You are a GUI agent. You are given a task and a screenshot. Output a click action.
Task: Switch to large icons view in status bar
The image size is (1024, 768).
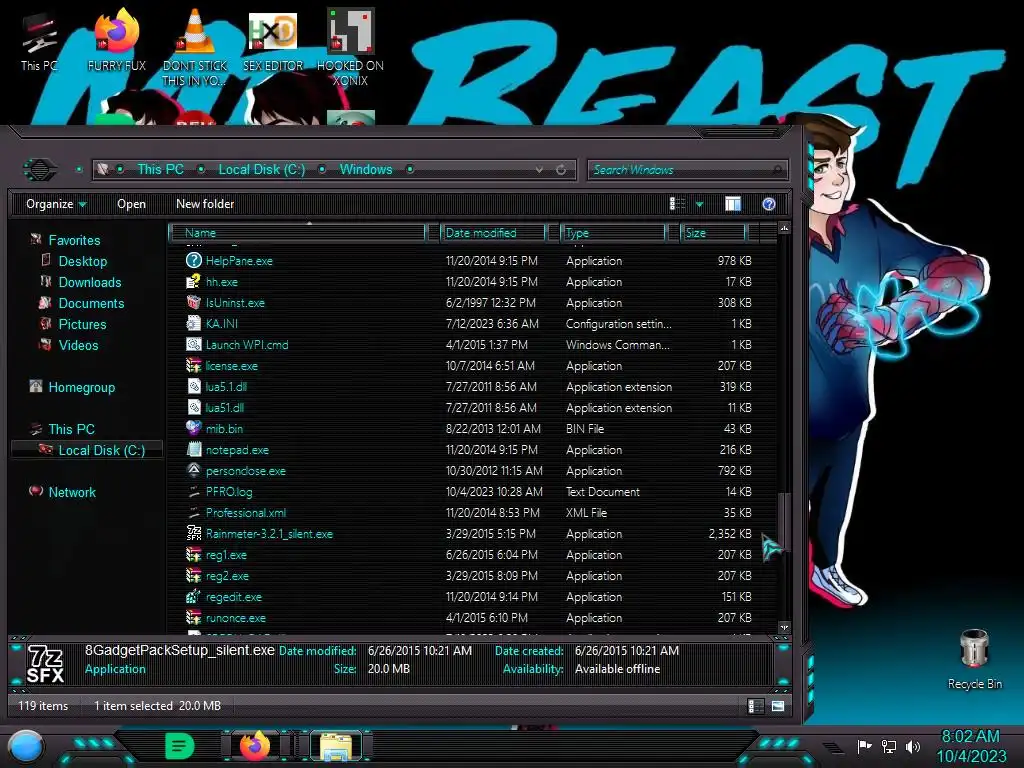click(x=778, y=706)
